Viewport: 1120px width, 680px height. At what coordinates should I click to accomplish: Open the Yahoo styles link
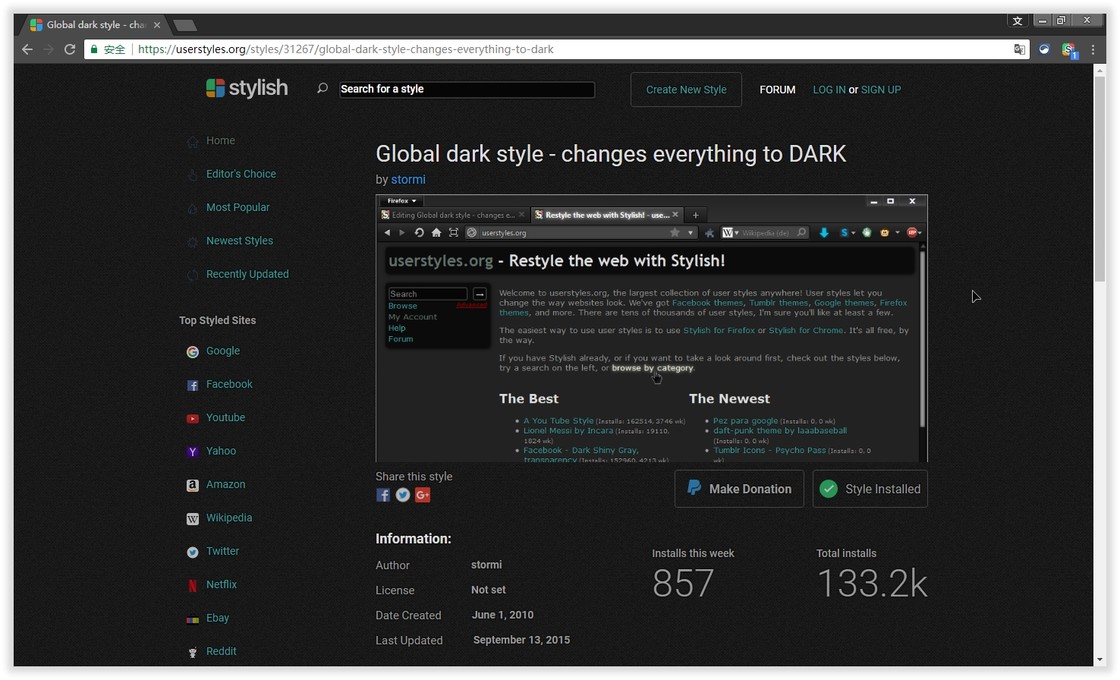[x=221, y=451]
